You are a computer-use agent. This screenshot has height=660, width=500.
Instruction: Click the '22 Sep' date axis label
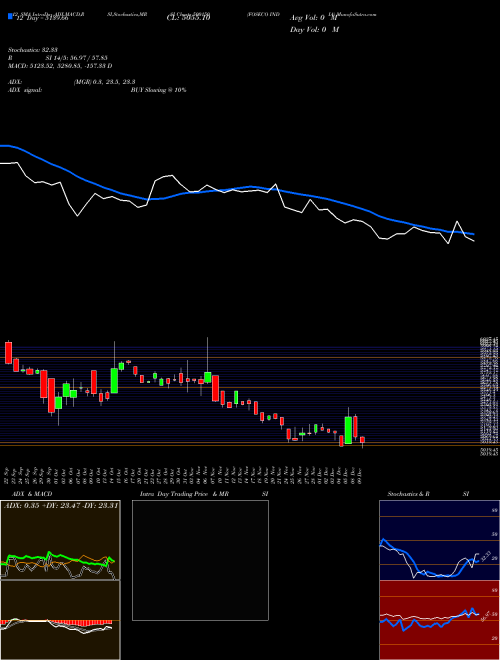[x=8, y=474]
